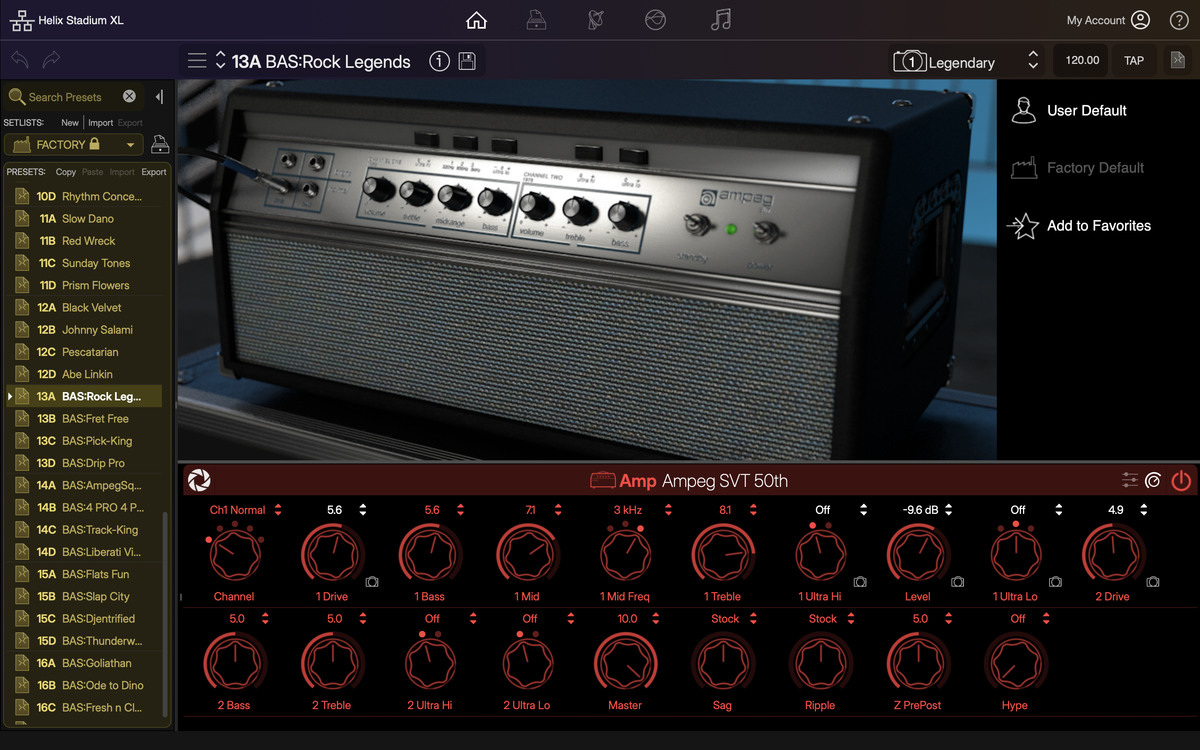
Task: Toggle the Amp block power bypass button
Action: [1181, 481]
